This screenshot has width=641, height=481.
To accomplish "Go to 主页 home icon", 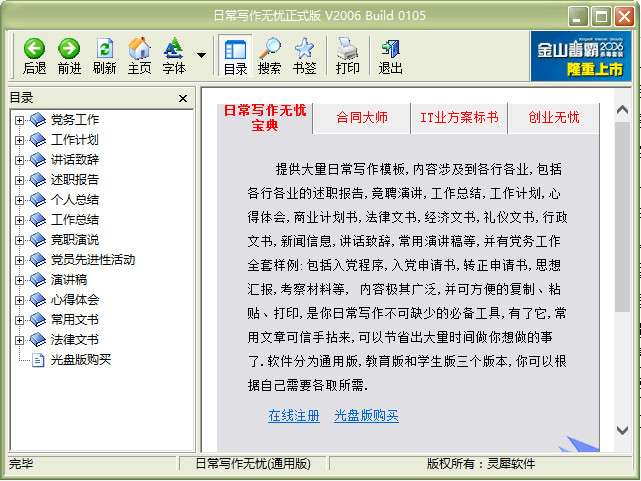I will point(139,48).
